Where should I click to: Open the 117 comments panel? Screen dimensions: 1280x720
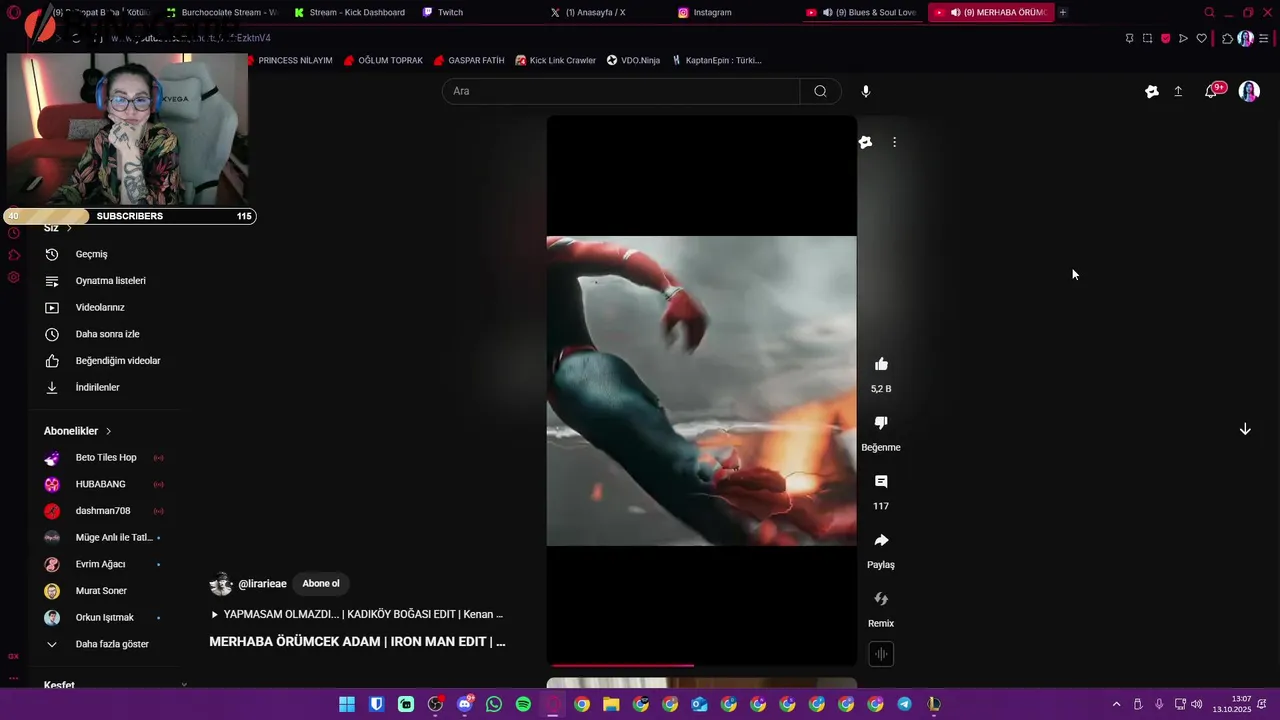pyautogui.click(x=881, y=482)
